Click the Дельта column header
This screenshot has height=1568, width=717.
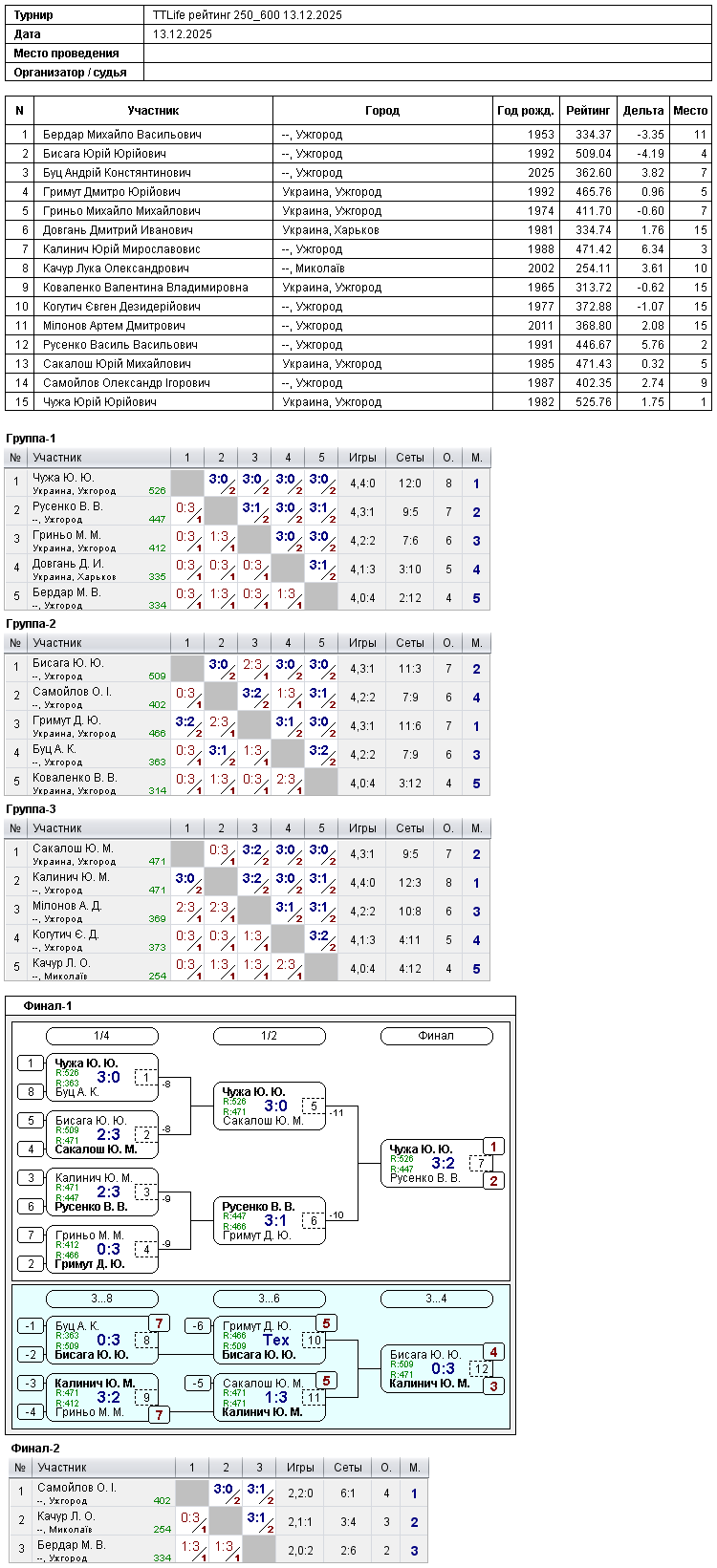pyautogui.click(x=643, y=111)
